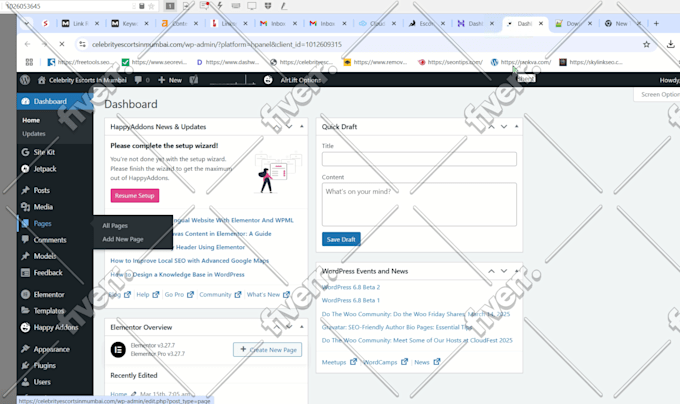Image resolution: width=680 pixels, height=404 pixels.
Task: Click the Happy Addons smiley icon
Action: [25, 327]
